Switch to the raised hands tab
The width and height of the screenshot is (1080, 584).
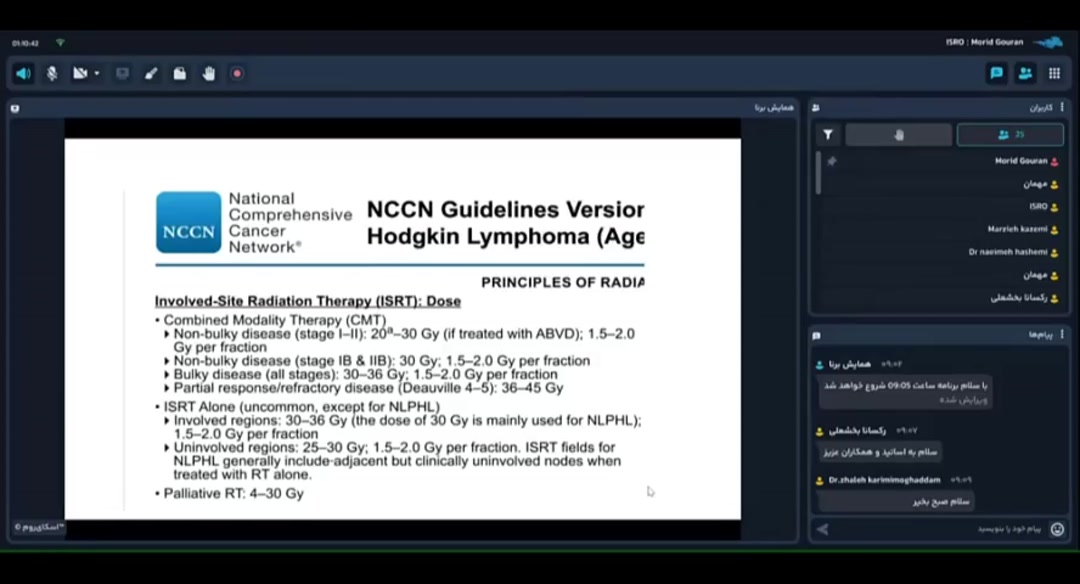click(898, 135)
